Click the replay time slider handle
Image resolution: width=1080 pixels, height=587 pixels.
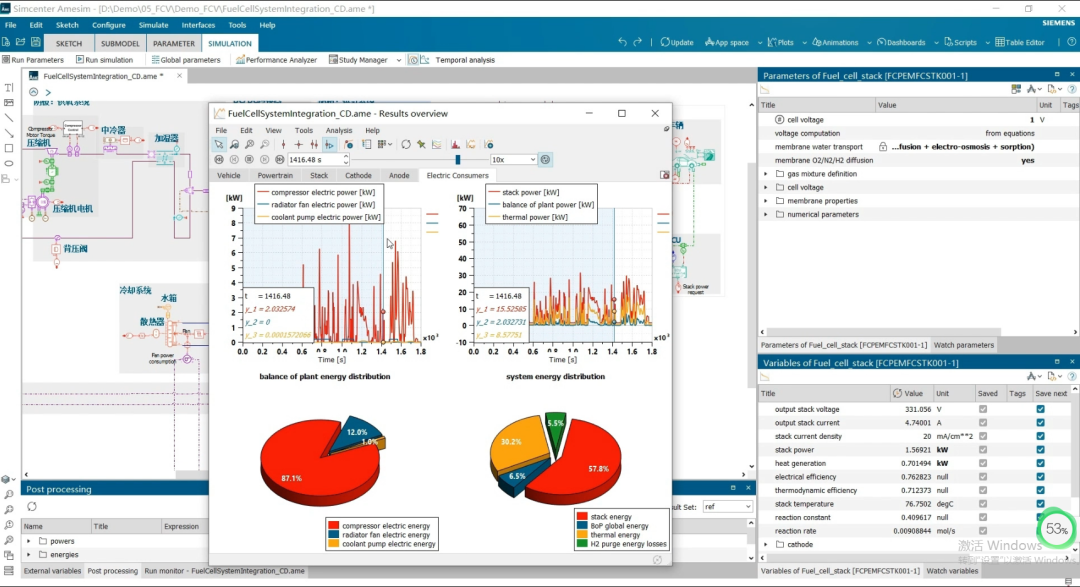pos(457,160)
